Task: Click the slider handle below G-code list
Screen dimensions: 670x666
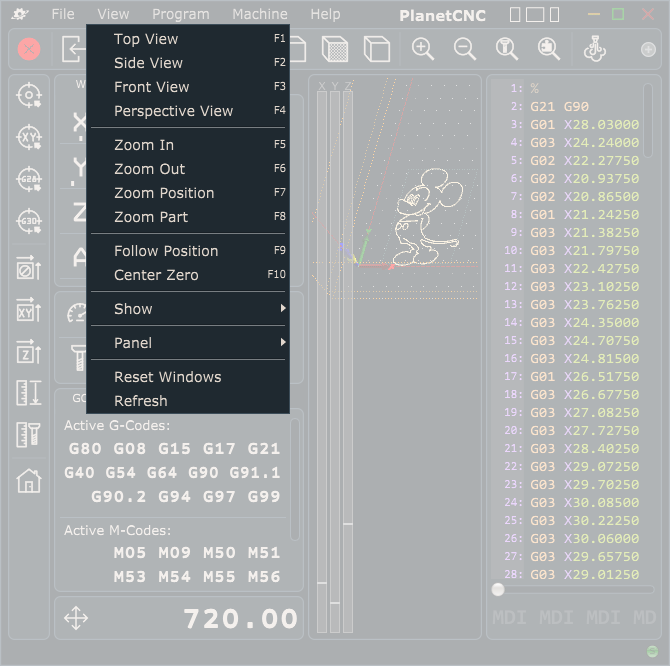Action: point(498,589)
